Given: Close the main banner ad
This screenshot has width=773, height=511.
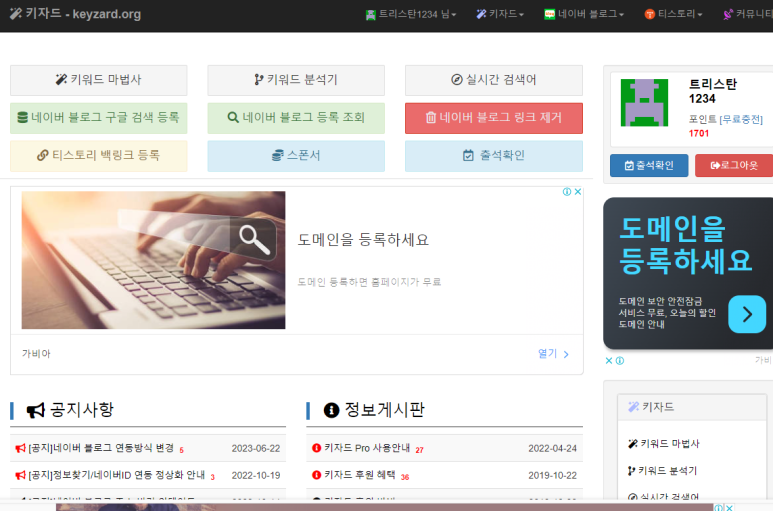Looking at the screenshot, I should pos(578,192).
